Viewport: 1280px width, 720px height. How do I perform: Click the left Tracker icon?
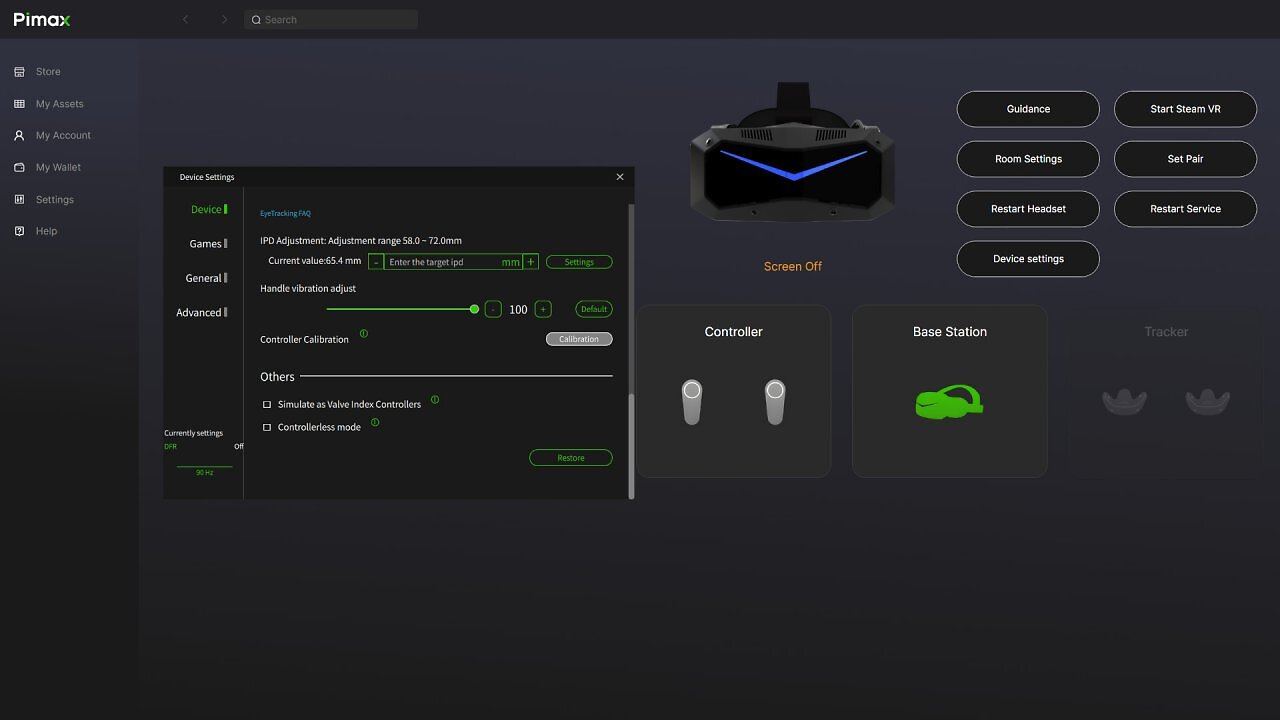pos(1124,402)
